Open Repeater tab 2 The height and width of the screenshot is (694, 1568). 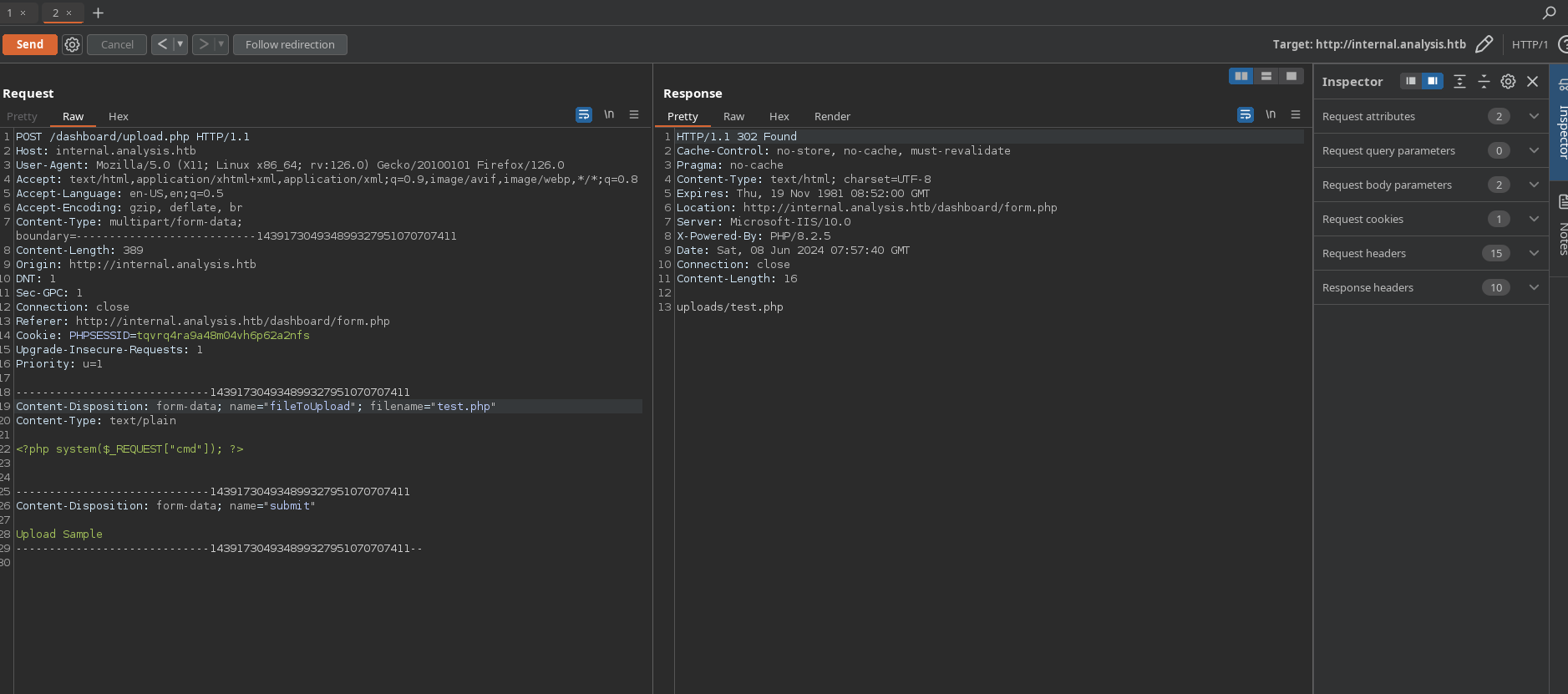click(x=55, y=13)
